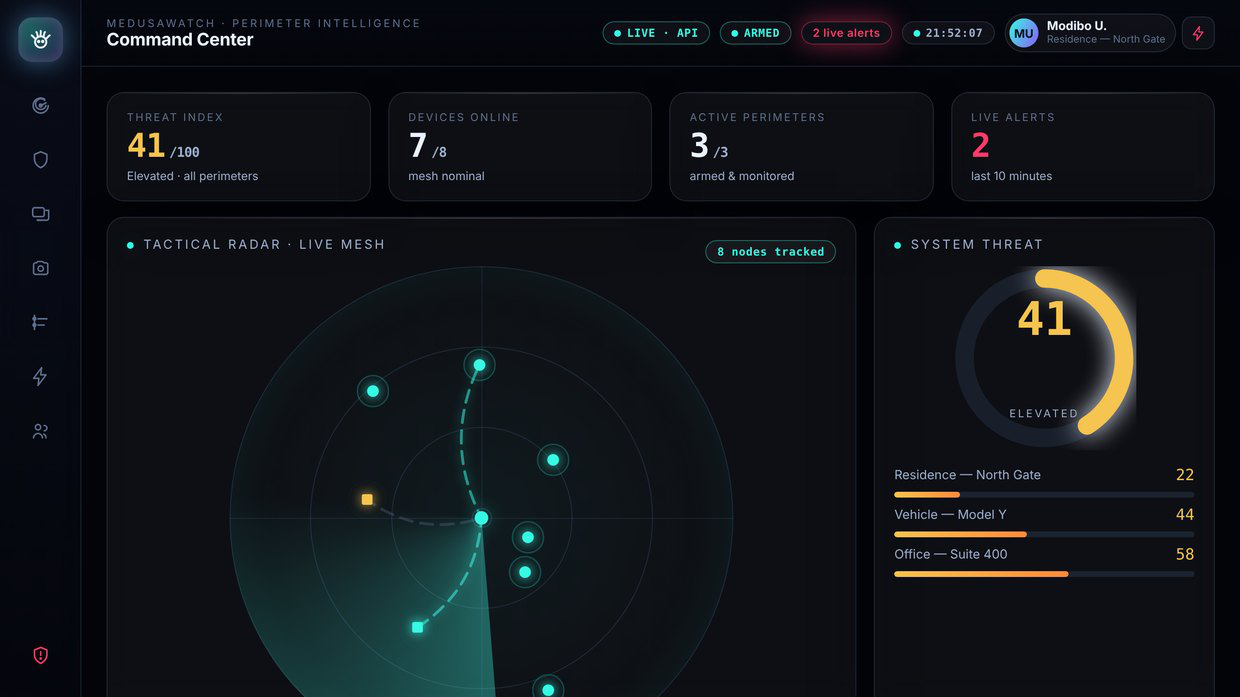Open the Live Alerts card
This screenshot has width=1240, height=697.
[1083, 147]
